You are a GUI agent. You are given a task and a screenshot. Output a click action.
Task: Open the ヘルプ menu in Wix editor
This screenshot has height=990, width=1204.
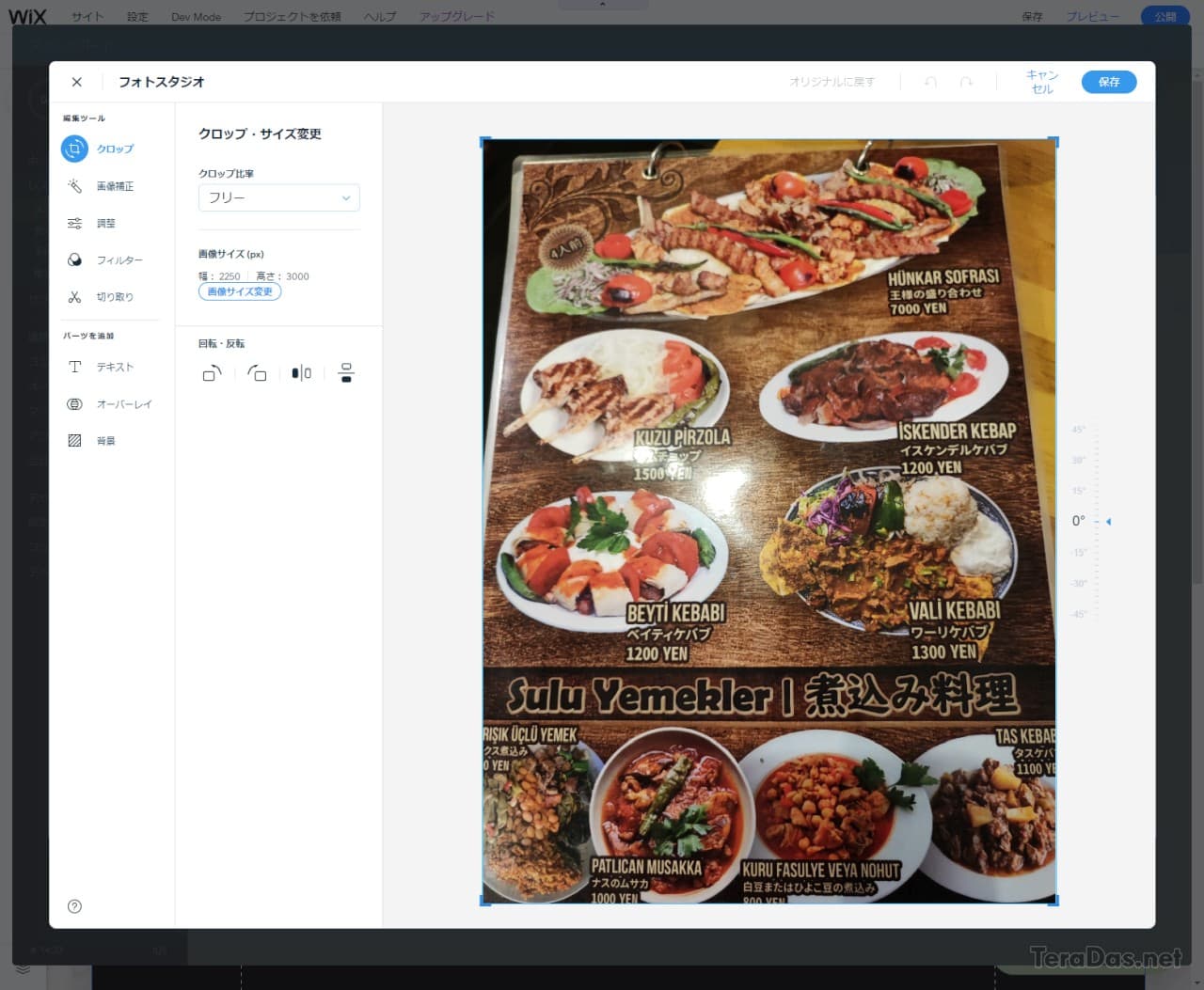tap(380, 16)
